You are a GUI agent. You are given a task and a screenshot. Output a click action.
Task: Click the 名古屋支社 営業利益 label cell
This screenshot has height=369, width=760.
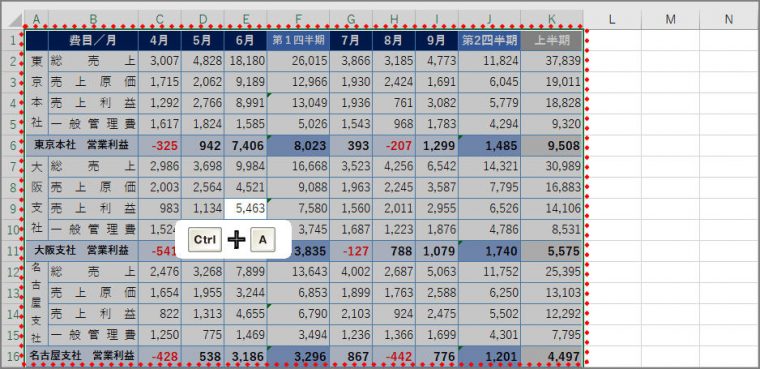(81, 356)
